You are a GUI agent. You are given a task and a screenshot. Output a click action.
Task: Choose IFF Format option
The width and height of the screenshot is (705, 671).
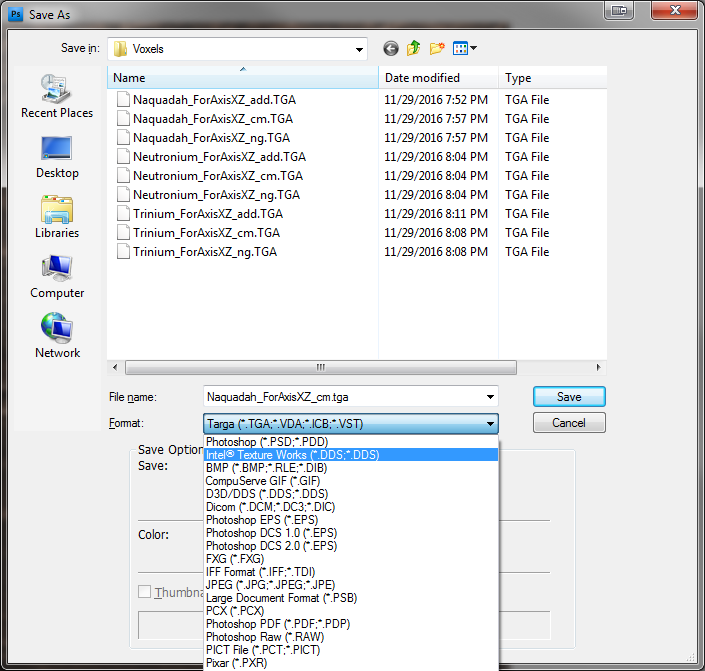[351, 572]
